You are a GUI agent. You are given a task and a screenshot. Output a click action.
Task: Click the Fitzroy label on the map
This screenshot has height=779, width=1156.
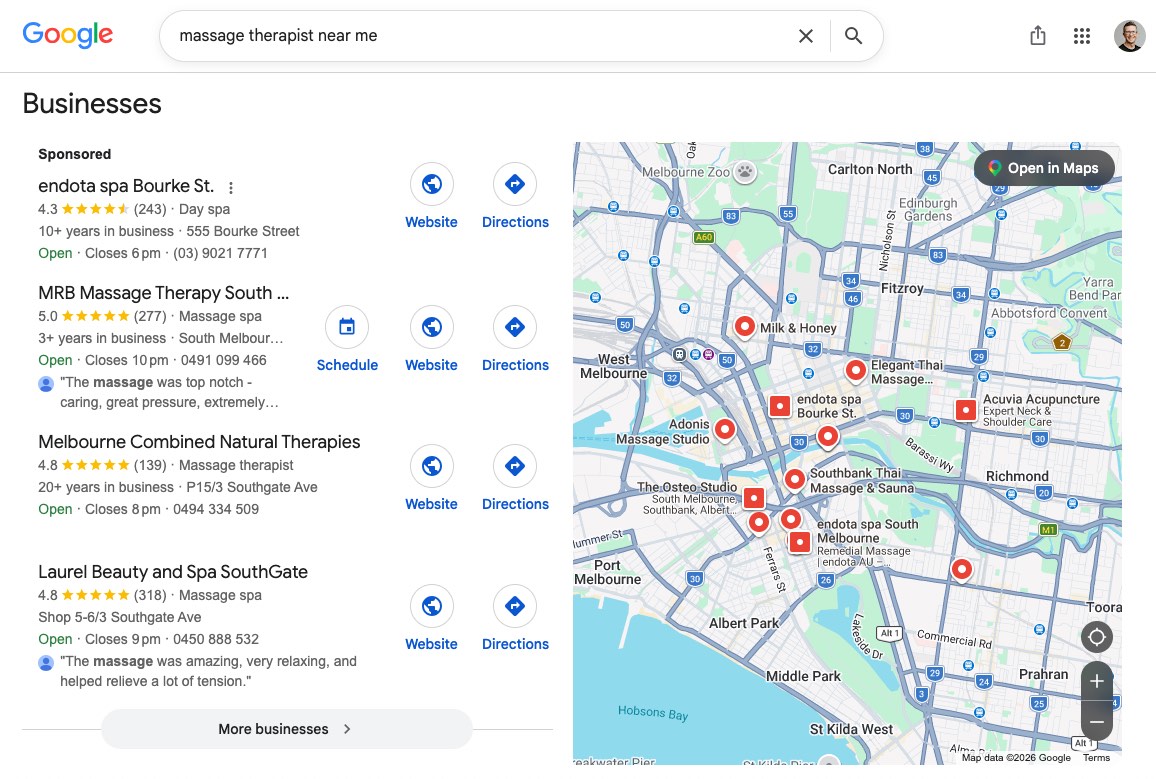[902, 288]
